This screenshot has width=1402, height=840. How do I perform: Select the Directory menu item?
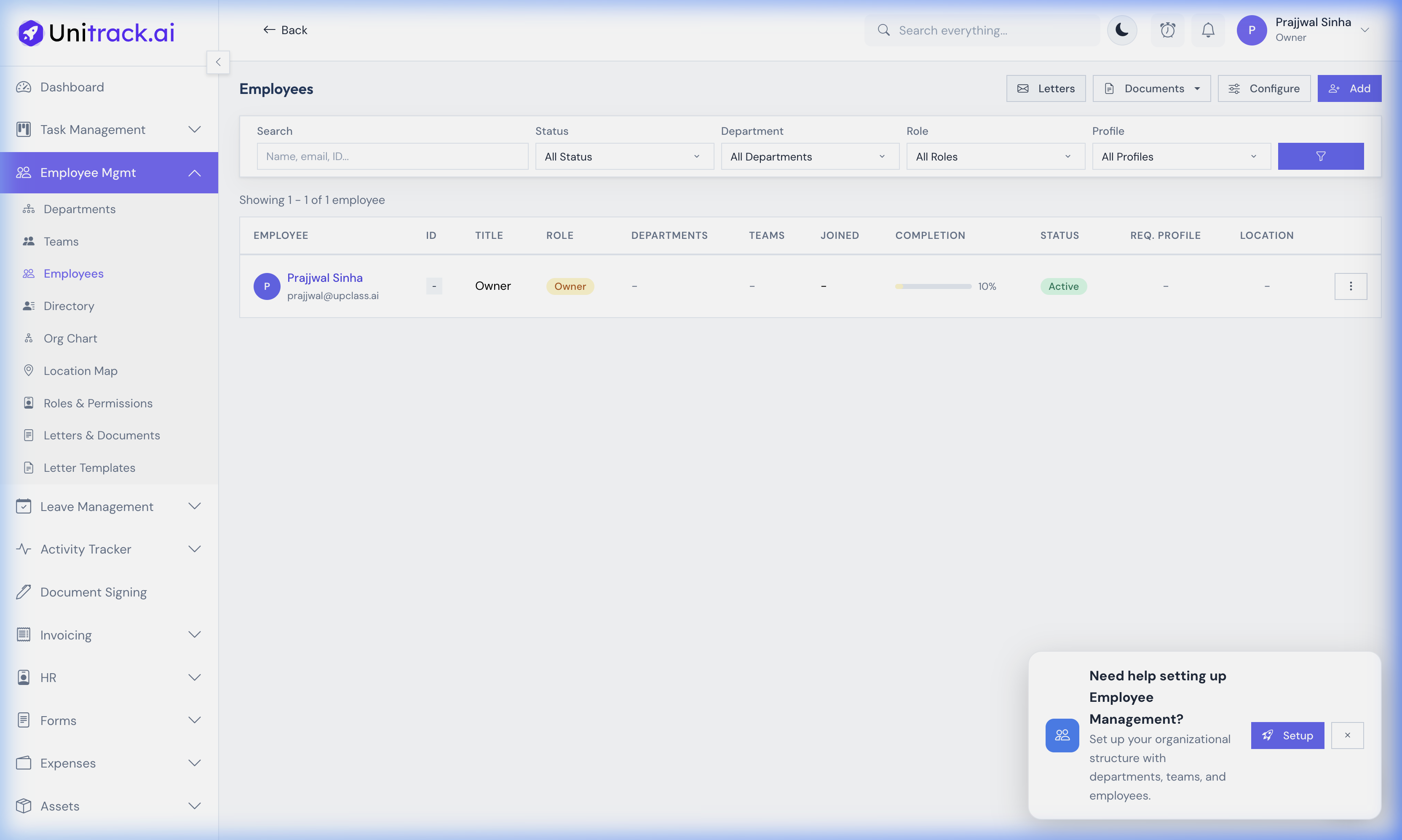pos(69,306)
